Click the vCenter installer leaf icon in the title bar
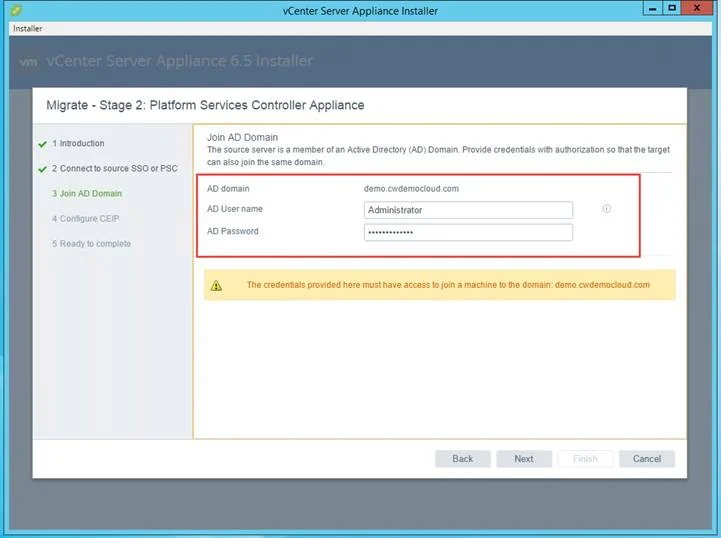Image resolution: width=721 pixels, height=538 pixels. [x=16, y=10]
